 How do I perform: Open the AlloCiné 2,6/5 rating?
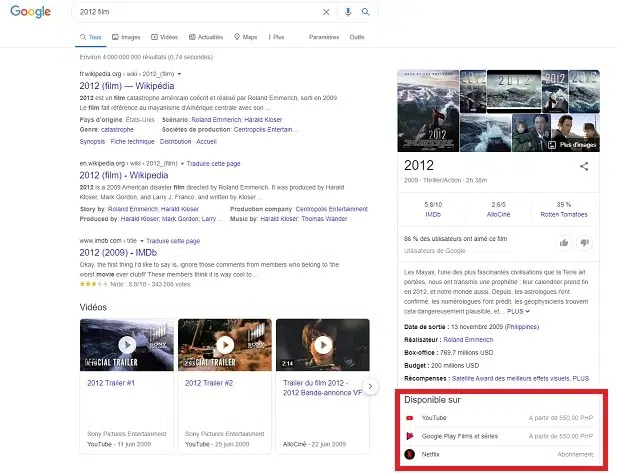[498, 209]
